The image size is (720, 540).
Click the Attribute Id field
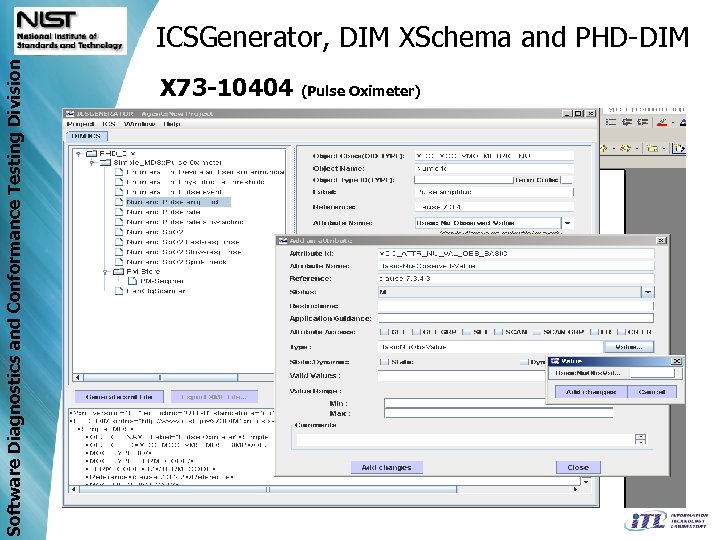[516, 253]
